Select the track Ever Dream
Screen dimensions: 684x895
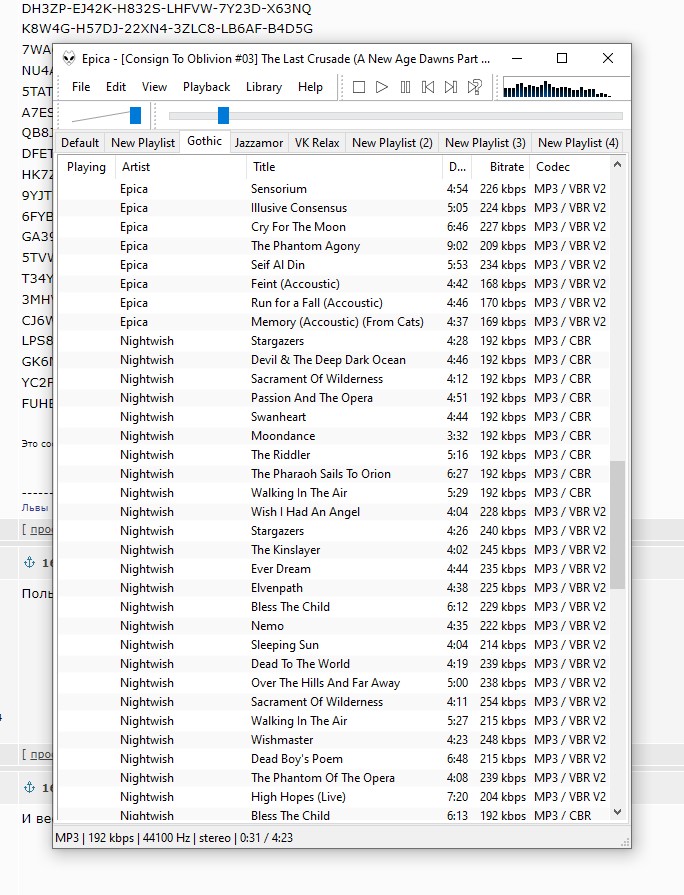[334, 569]
